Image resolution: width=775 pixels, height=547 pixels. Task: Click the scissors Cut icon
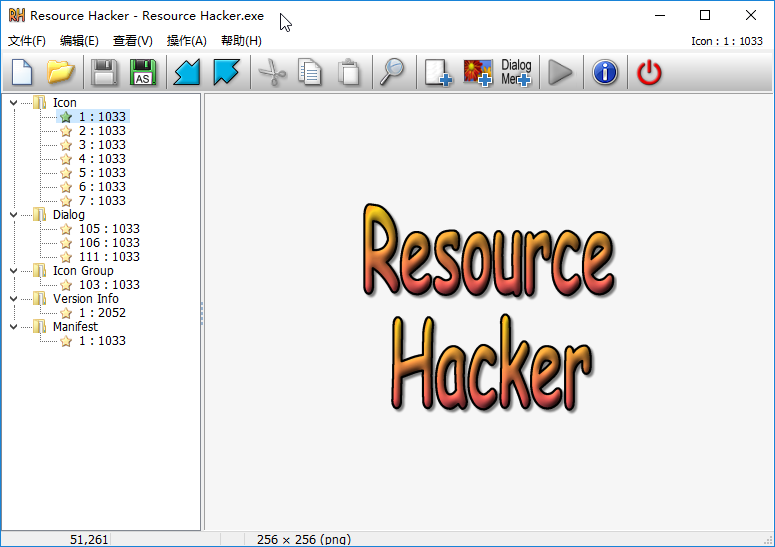(271, 73)
